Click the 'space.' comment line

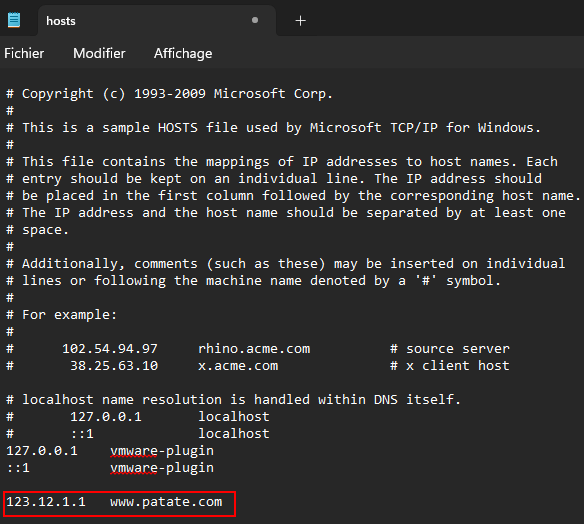[x=37, y=230]
